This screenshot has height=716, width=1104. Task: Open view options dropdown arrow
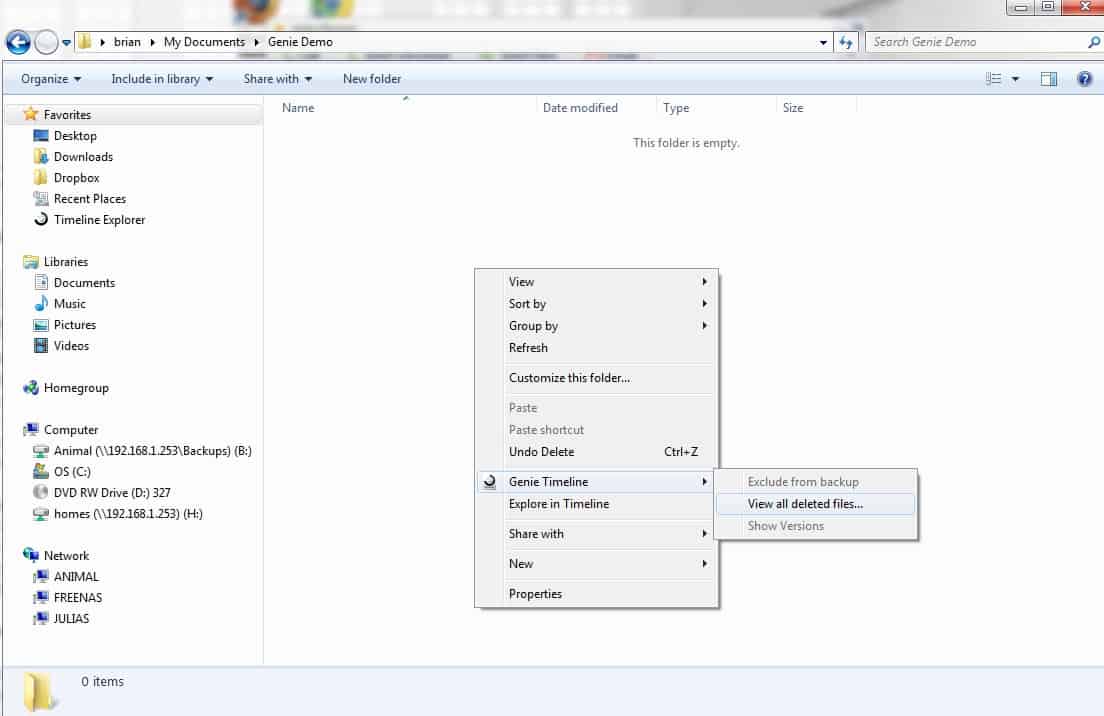[x=1015, y=79]
